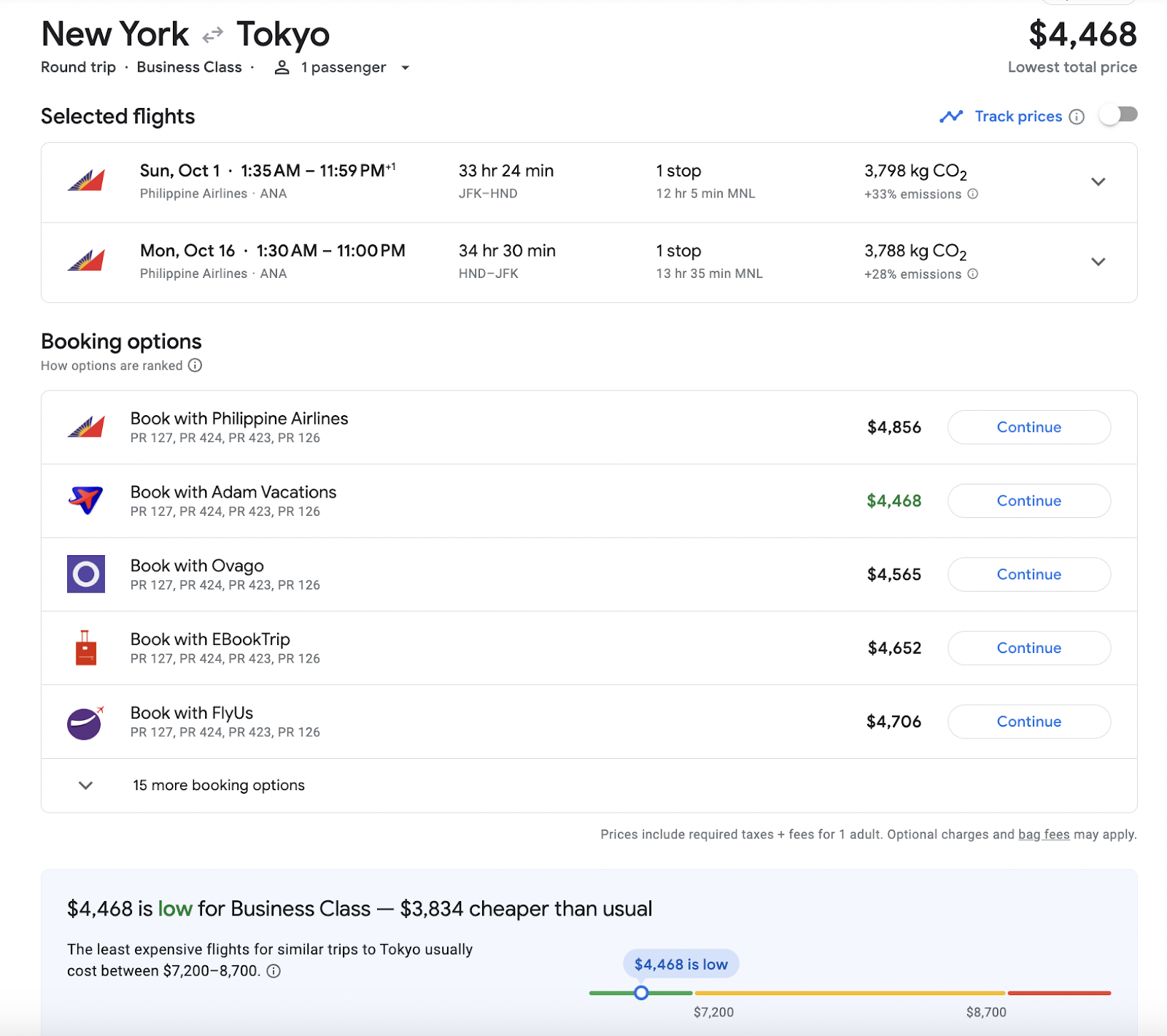This screenshot has width=1167, height=1036.
Task: Click the green $4,468 Adam Vacations price
Action: [894, 501]
